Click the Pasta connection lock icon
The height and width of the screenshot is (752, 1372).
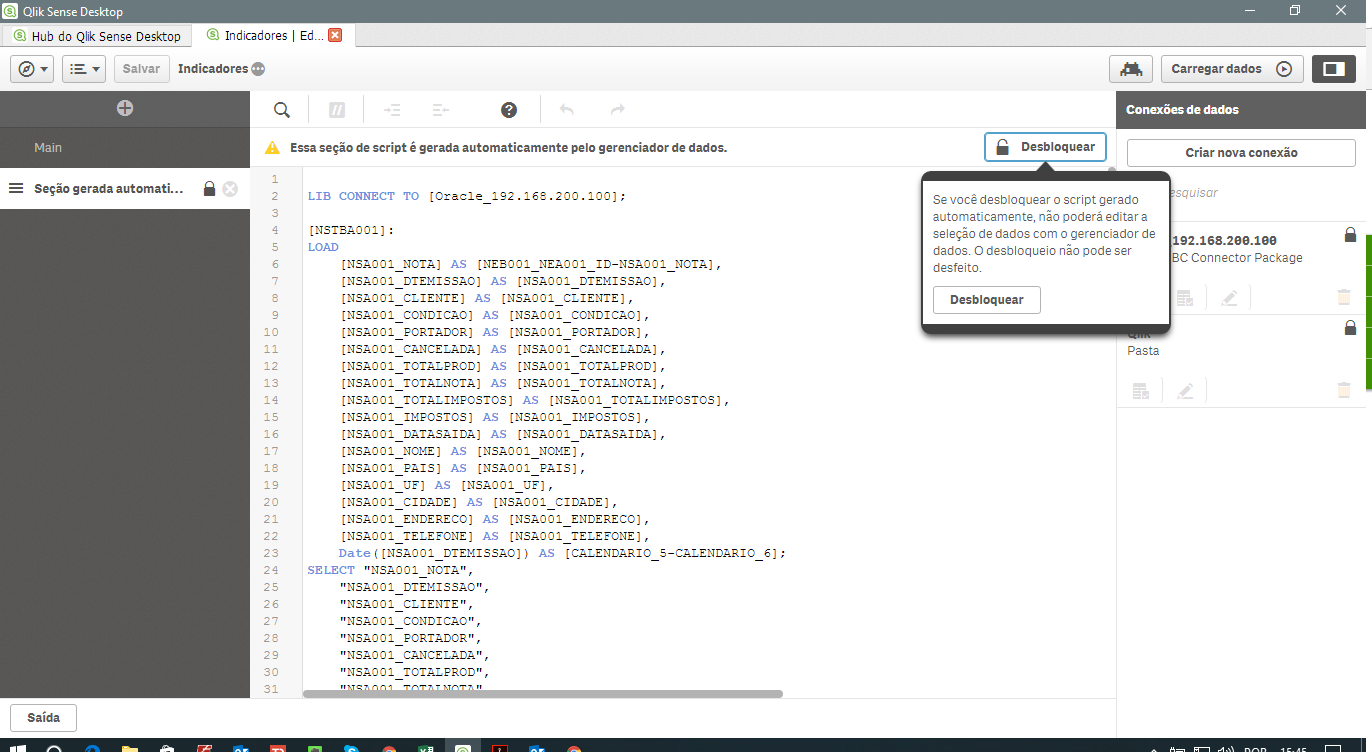click(1350, 327)
